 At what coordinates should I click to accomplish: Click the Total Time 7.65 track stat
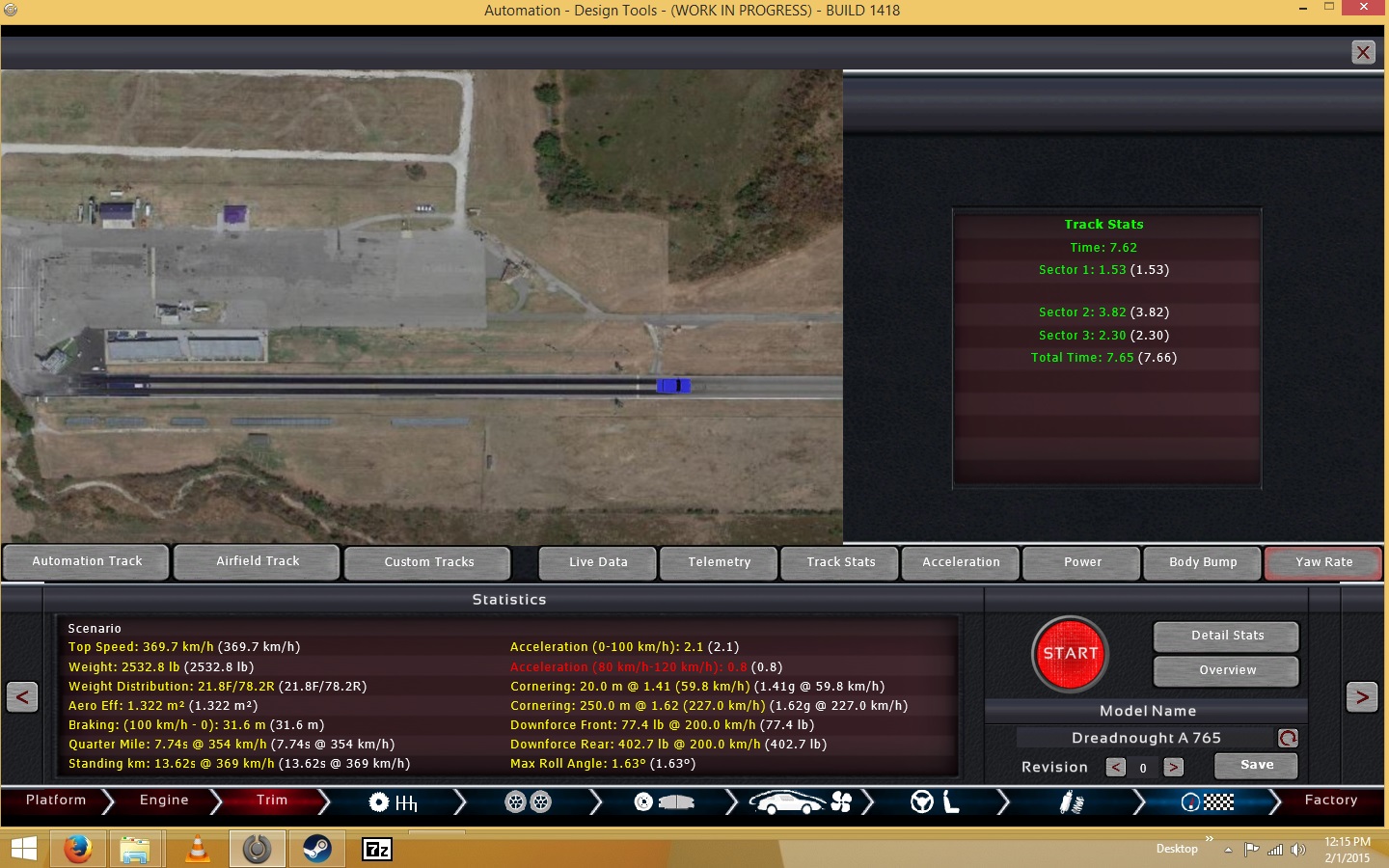pos(1103,358)
